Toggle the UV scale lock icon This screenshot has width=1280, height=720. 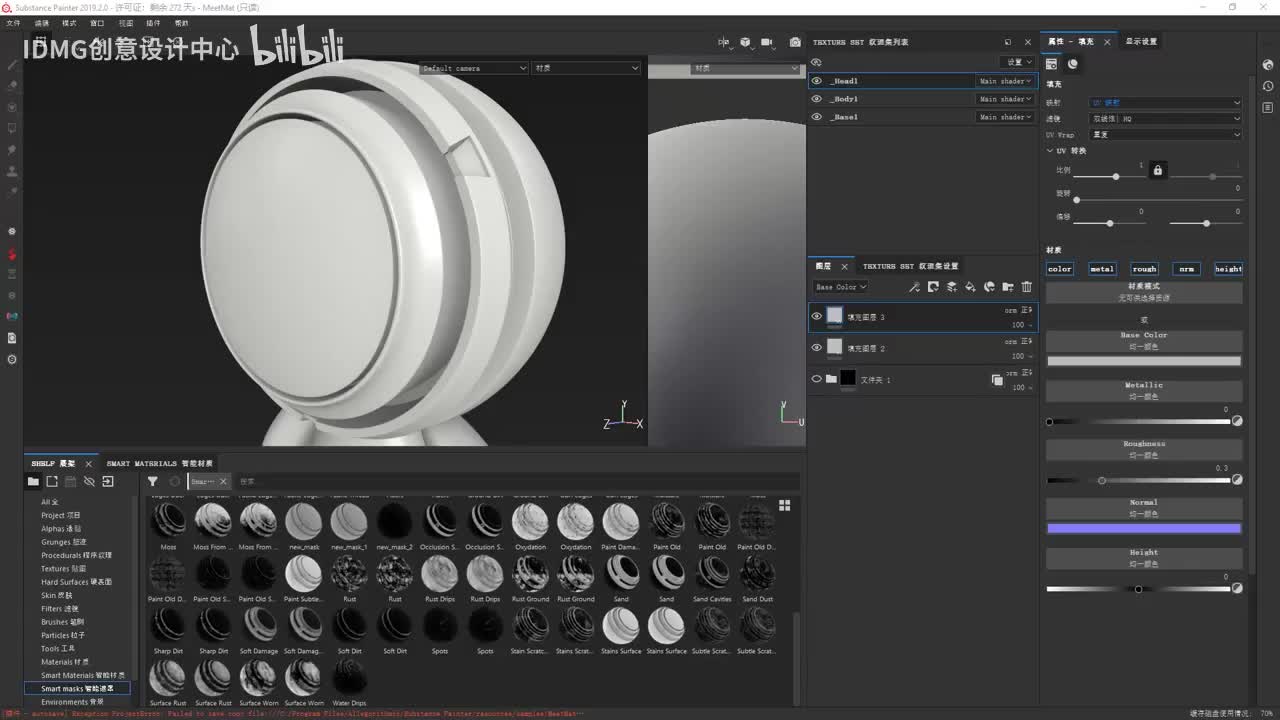(1158, 170)
